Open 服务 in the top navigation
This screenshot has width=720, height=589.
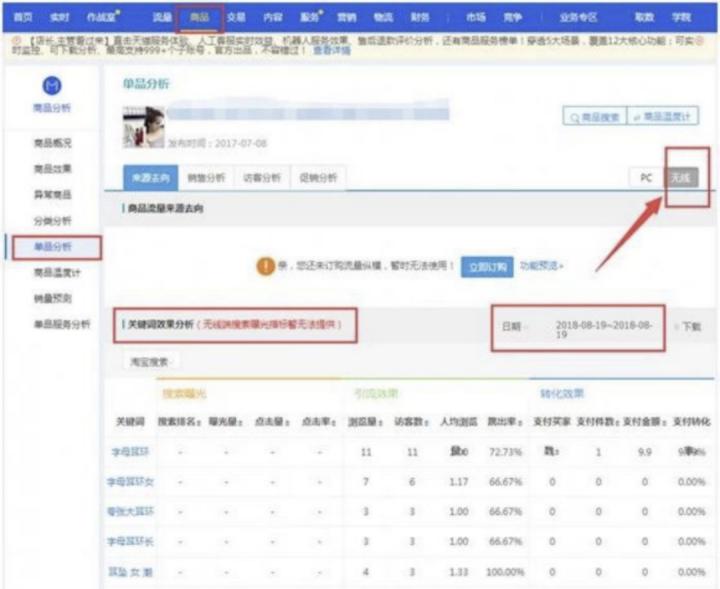(309, 17)
